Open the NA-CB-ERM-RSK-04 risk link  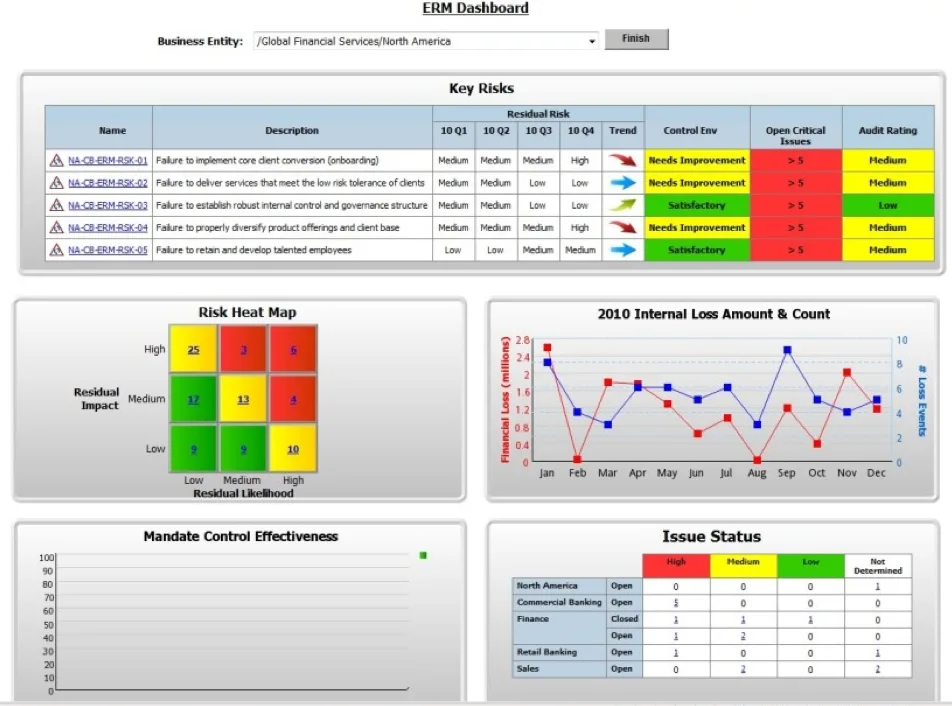[107, 228]
